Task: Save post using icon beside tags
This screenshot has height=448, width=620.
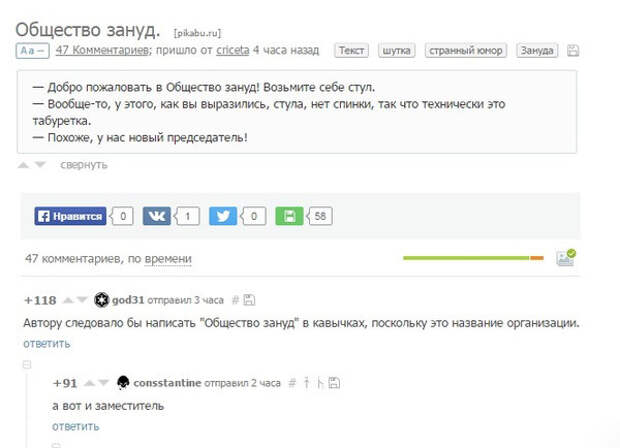Action: tap(573, 51)
